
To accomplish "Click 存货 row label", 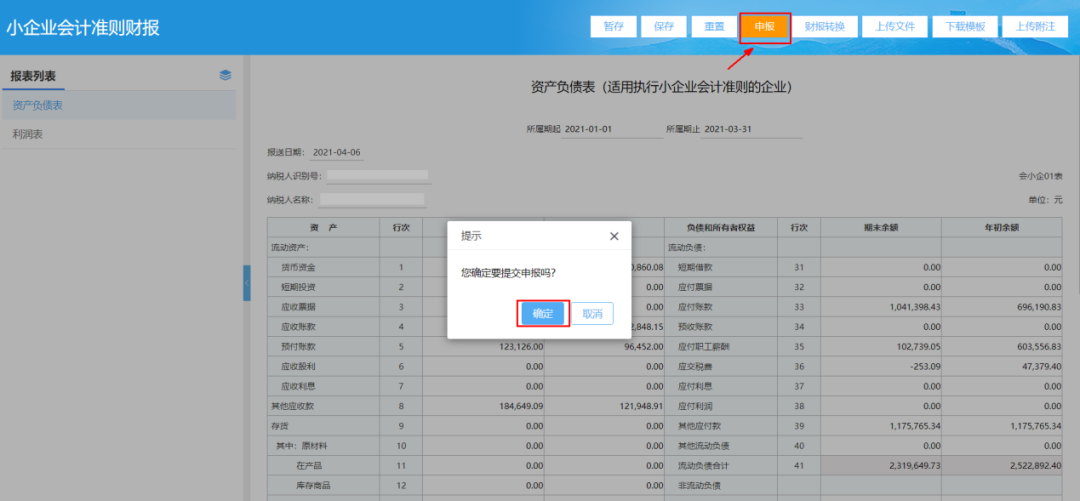I will tap(280, 426).
